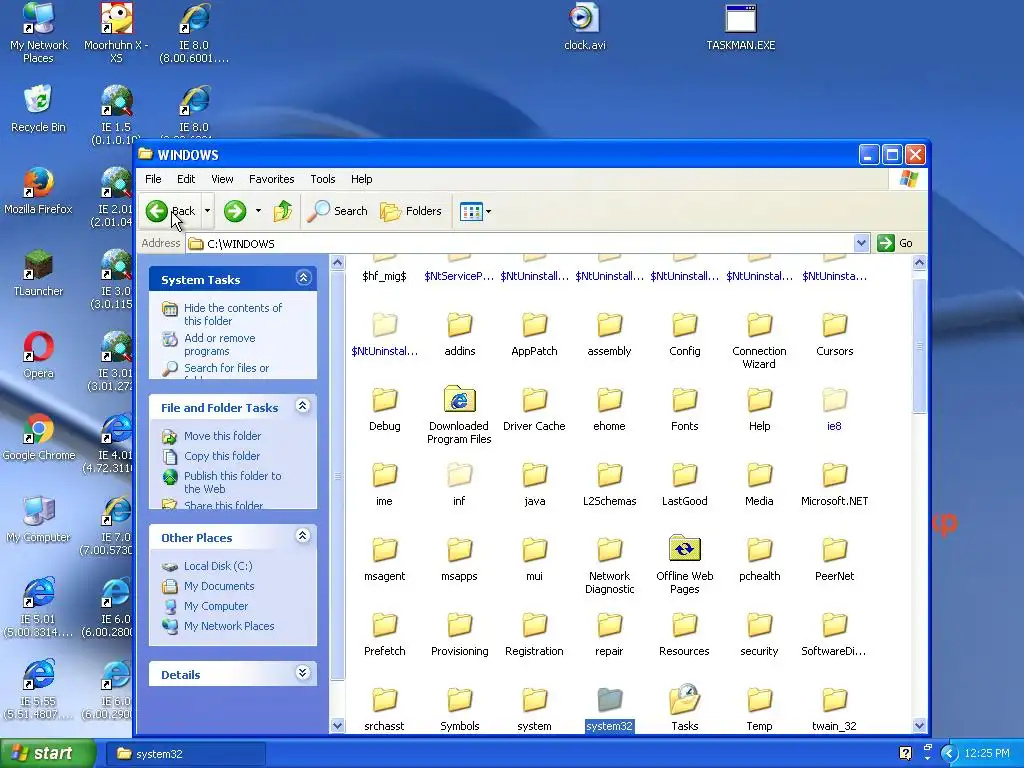
Task: Click the Go button
Action: (895, 244)
